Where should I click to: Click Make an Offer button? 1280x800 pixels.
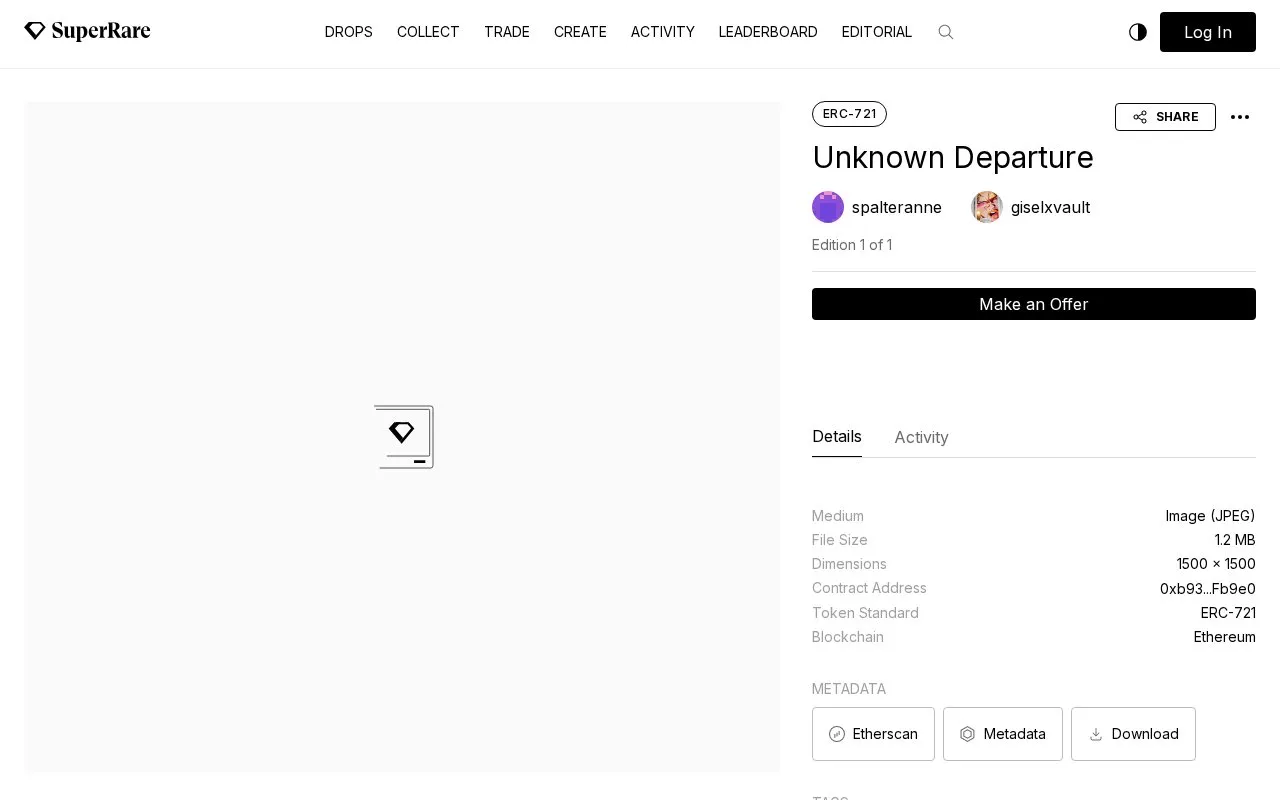pyautogui.click(x=1034, y=304)
